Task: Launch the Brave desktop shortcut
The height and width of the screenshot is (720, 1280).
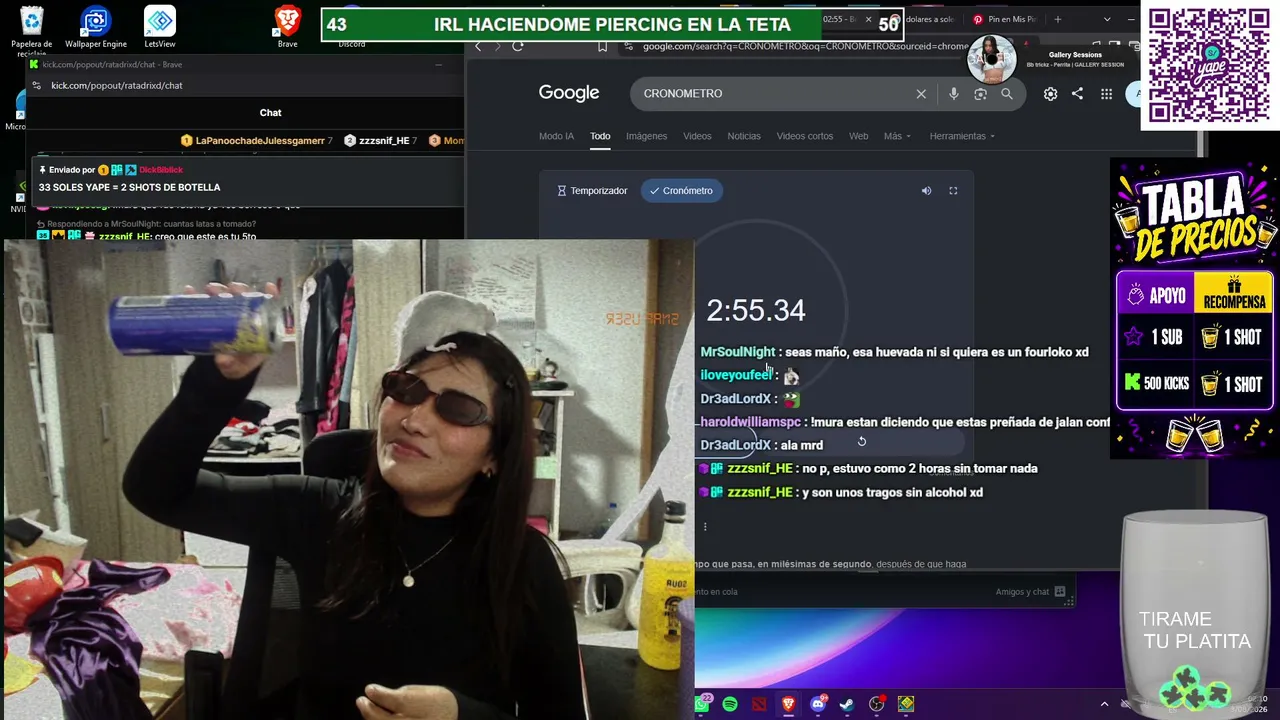Action: 288,27
